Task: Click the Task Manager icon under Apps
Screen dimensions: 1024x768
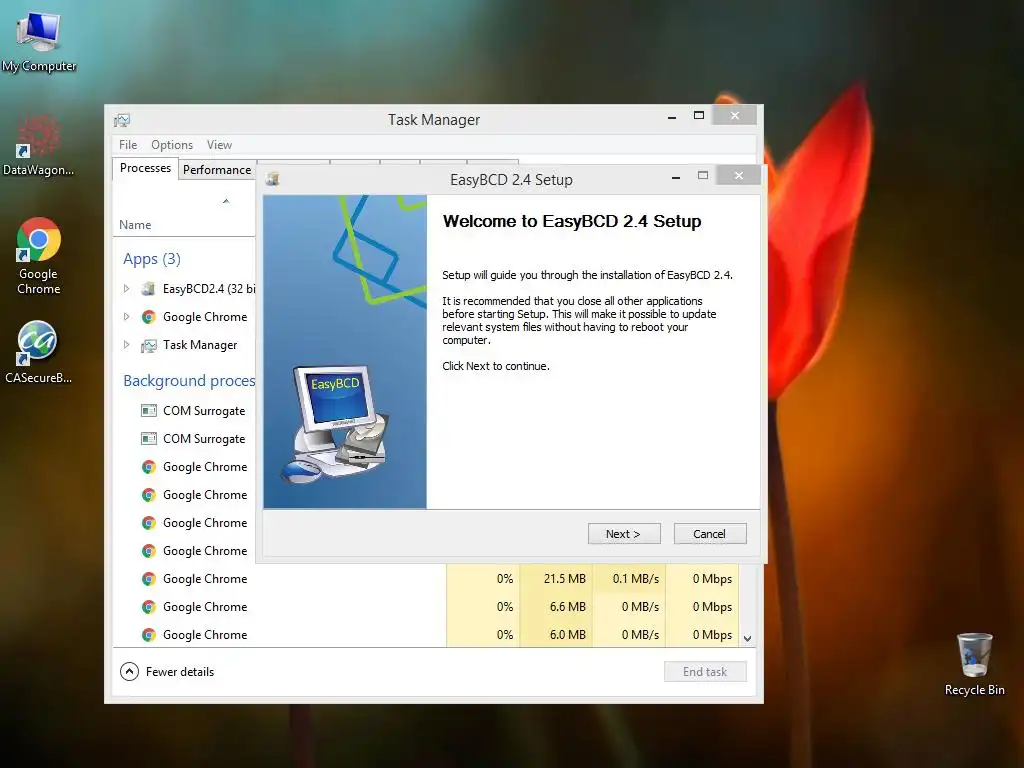Action: [149, 345]
